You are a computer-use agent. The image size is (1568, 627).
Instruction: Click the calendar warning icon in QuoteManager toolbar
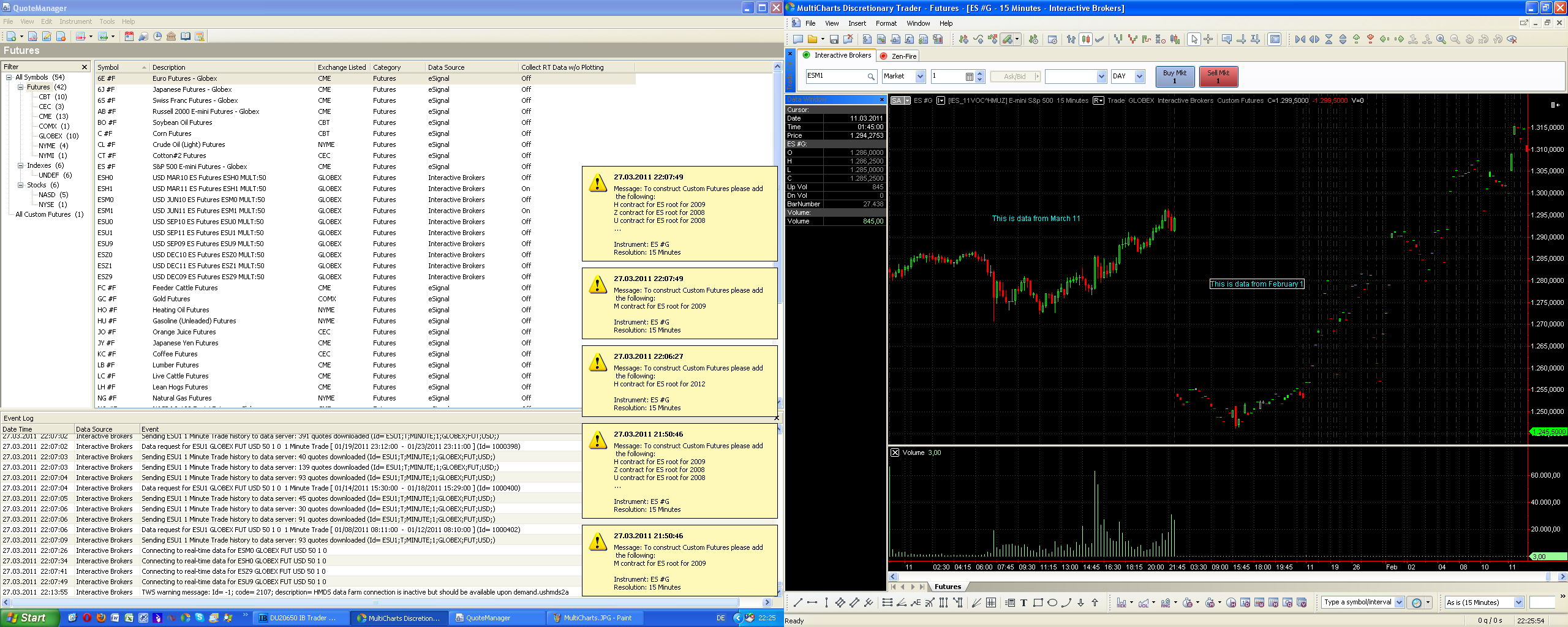click(200, 37)
